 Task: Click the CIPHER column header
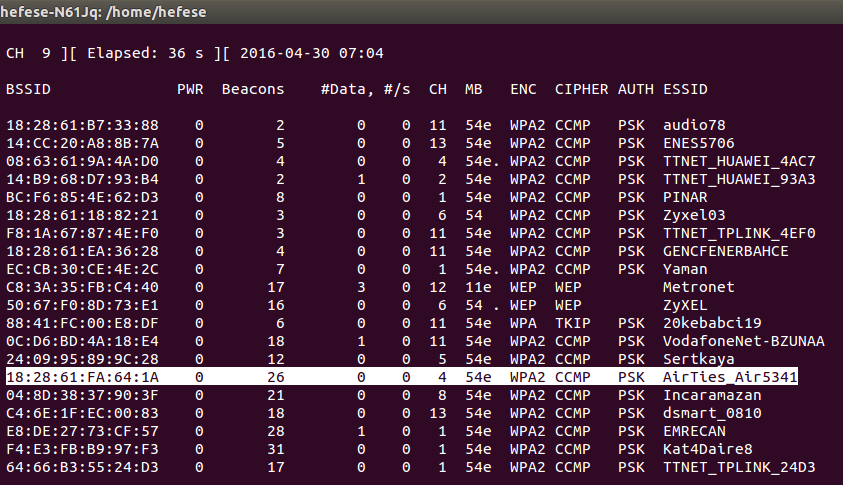click(581, 89)
